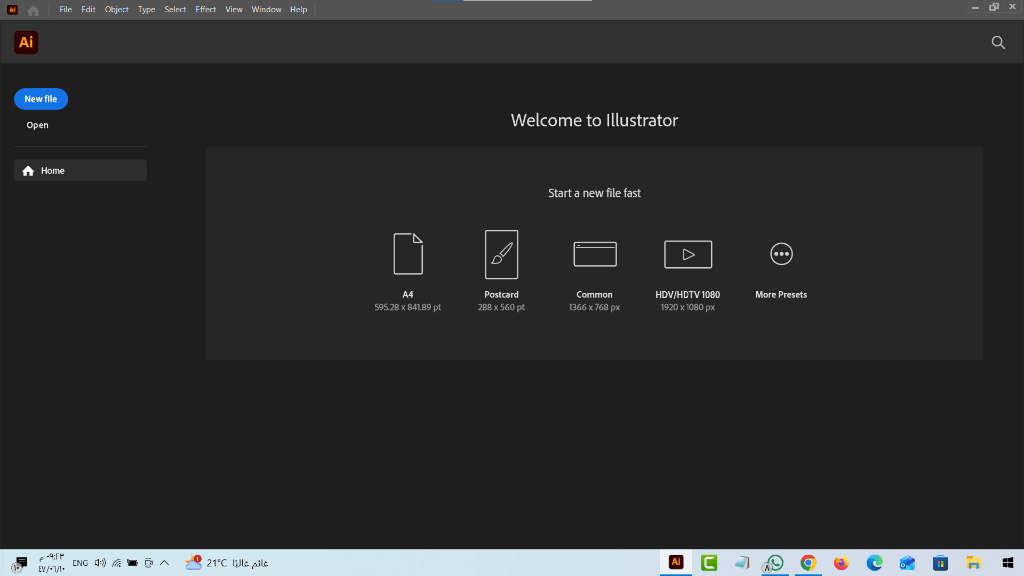Select the Home tab in sidebar
Viewport: 1024px width, 576px height.
click(80, 171)
